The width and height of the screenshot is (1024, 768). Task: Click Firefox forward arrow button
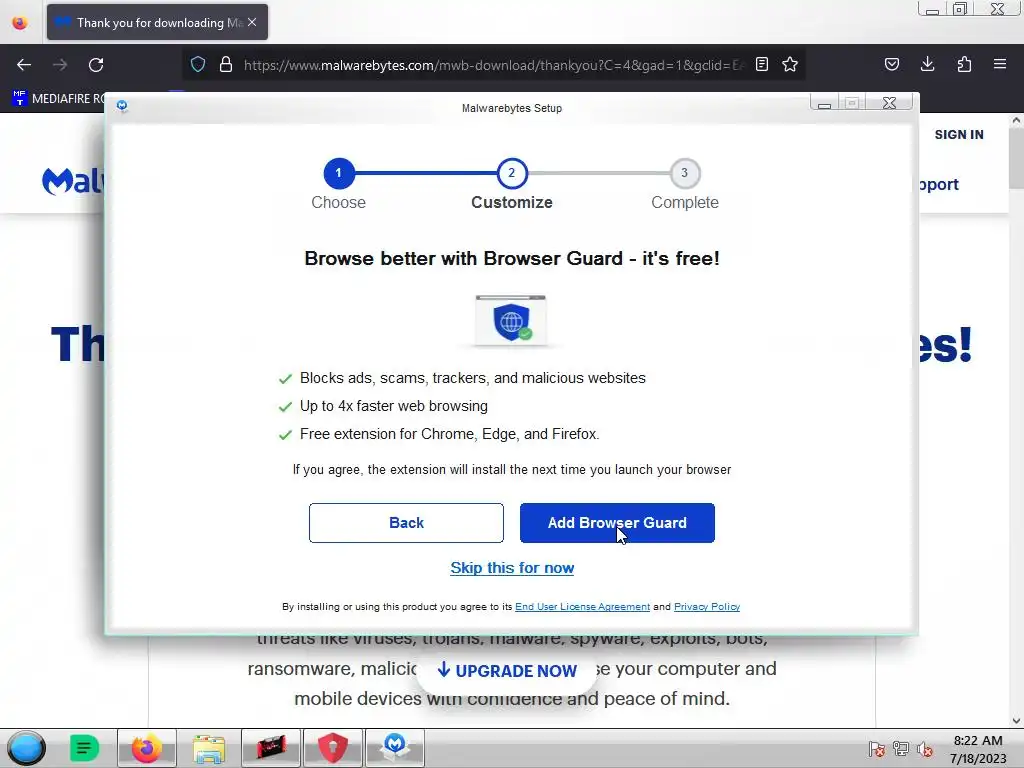point(60,65)
